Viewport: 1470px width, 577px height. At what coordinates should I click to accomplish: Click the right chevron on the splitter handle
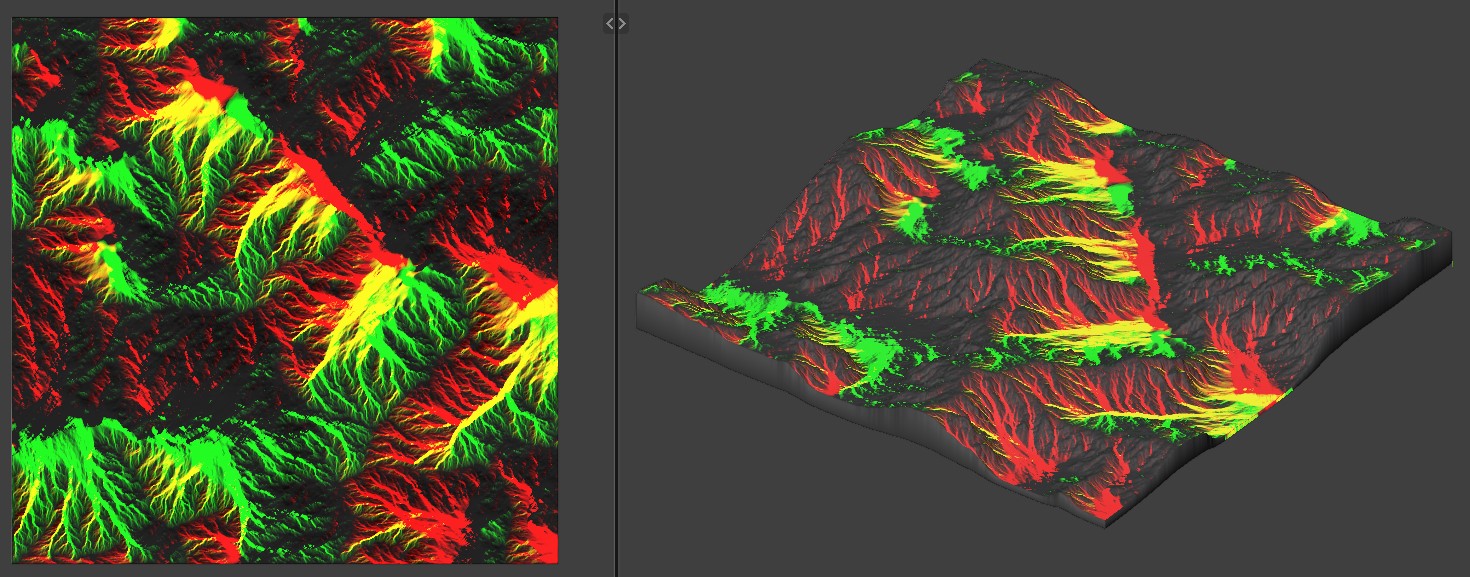pos(622,23)
